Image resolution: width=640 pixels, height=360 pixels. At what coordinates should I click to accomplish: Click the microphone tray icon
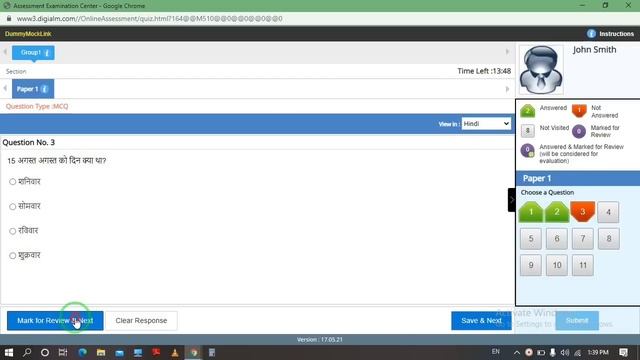[553, 352]
